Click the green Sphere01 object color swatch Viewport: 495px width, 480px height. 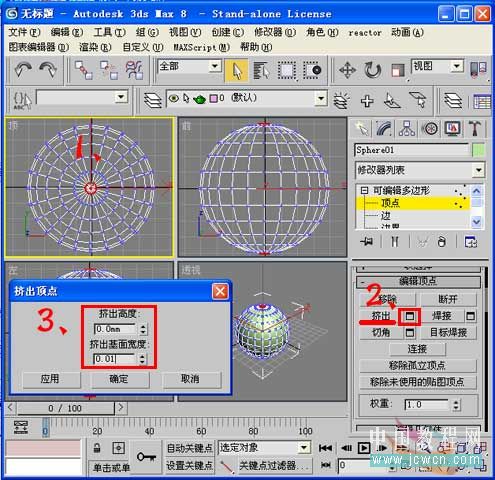(478, 150)
